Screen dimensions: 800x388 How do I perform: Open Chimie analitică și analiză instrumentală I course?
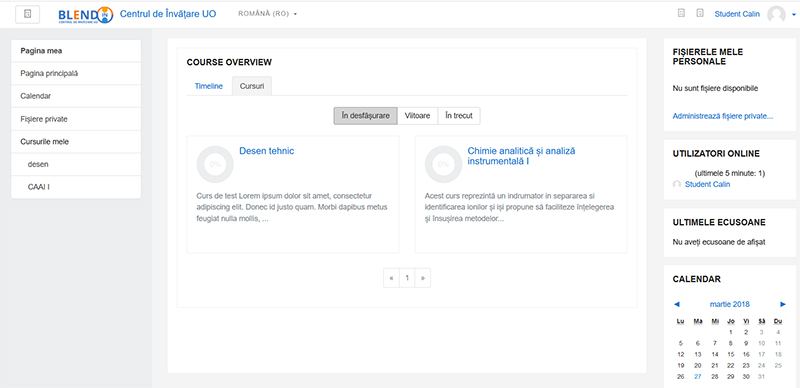(521, 156)
